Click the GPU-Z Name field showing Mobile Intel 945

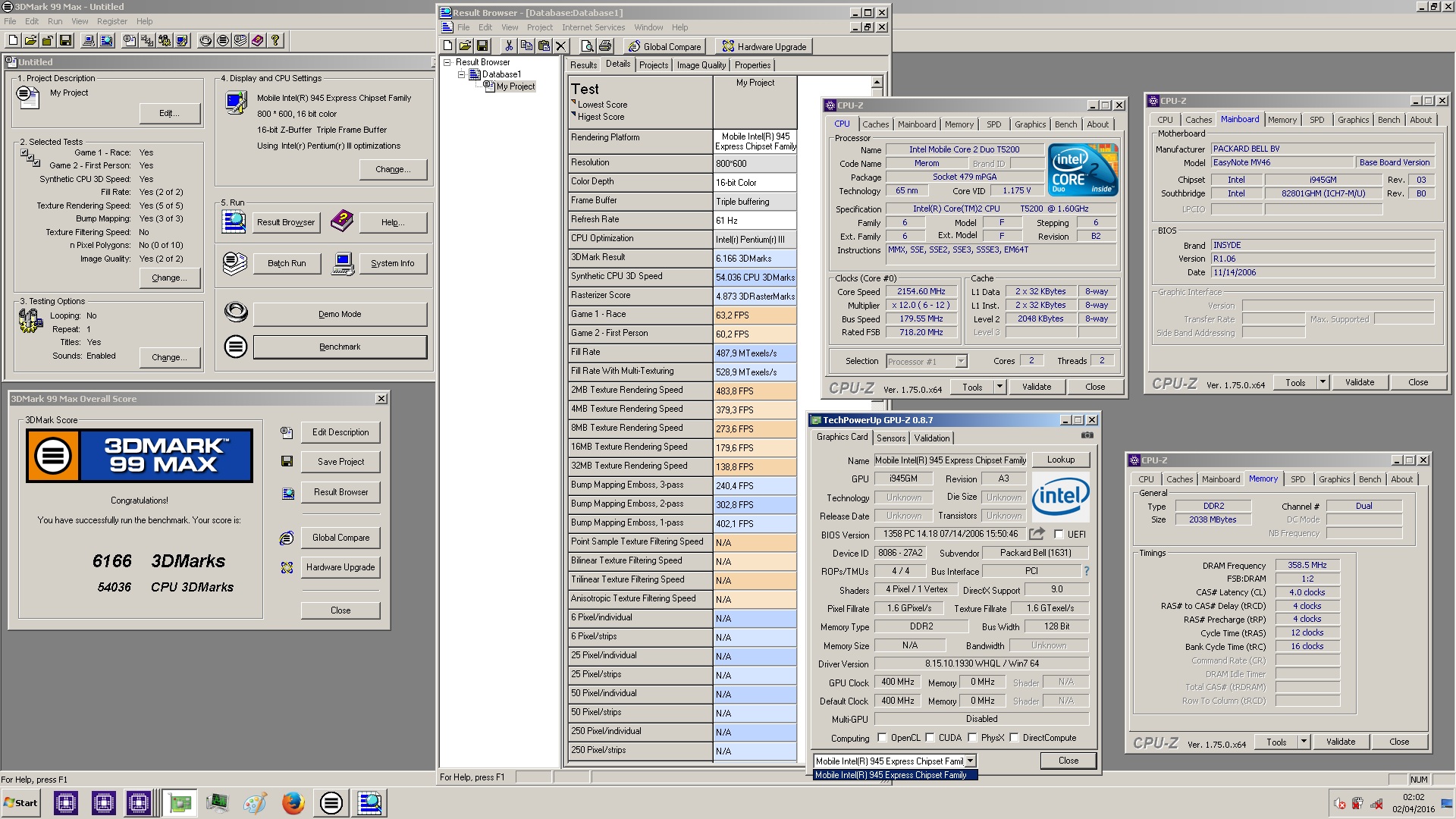tap(950, 460)
